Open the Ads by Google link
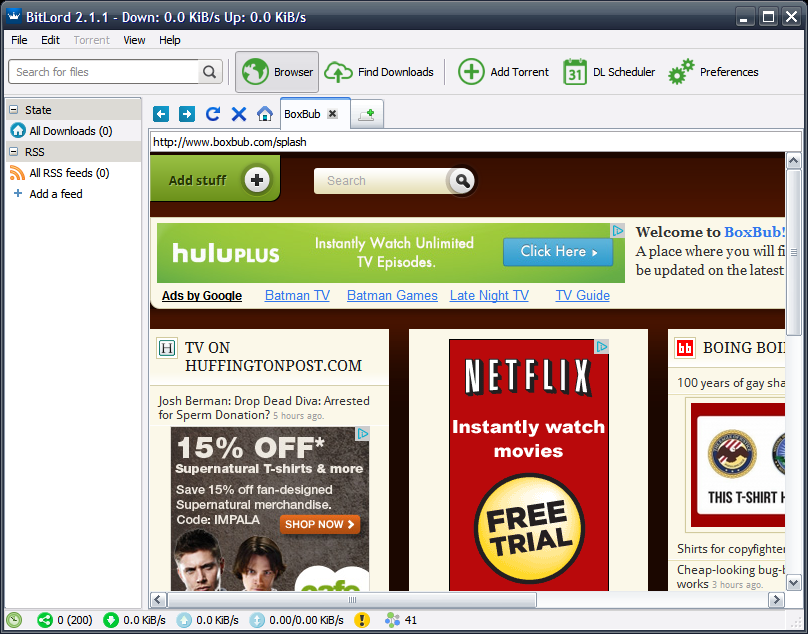The width and height of the screenshot is (808, 634). pyautogui.click(x=202, y=295)
